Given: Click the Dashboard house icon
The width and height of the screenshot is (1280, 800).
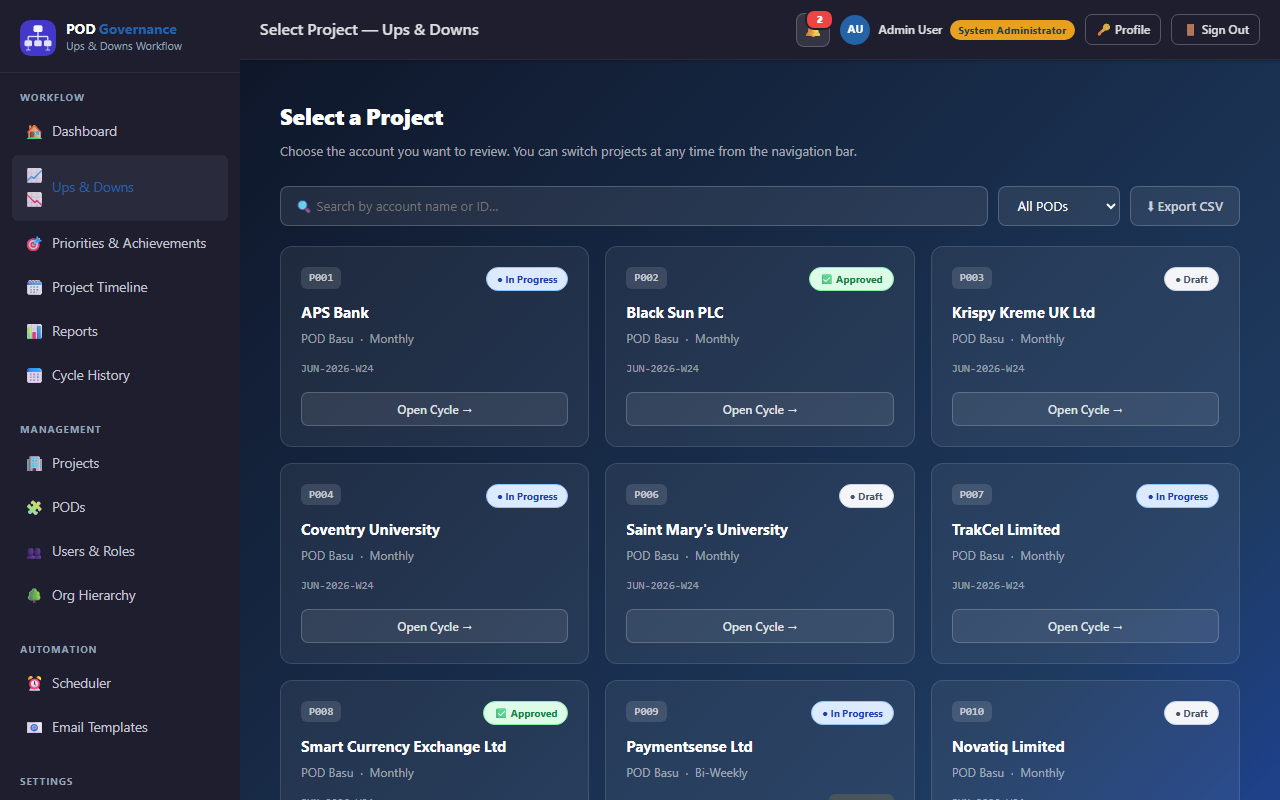Looking at the screenshot, I should (x=34, y=131).
